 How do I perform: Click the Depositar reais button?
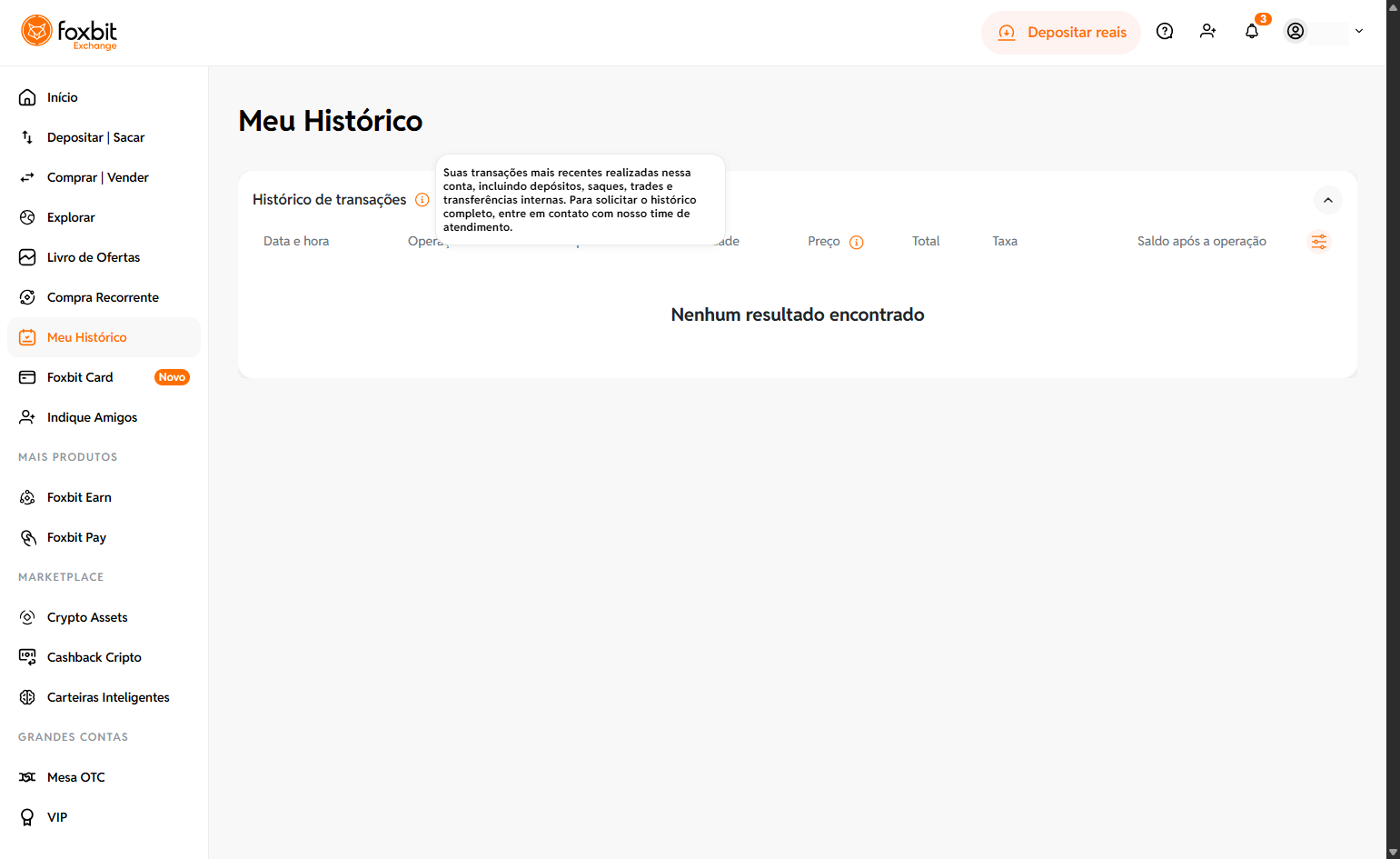(1061, 33)
